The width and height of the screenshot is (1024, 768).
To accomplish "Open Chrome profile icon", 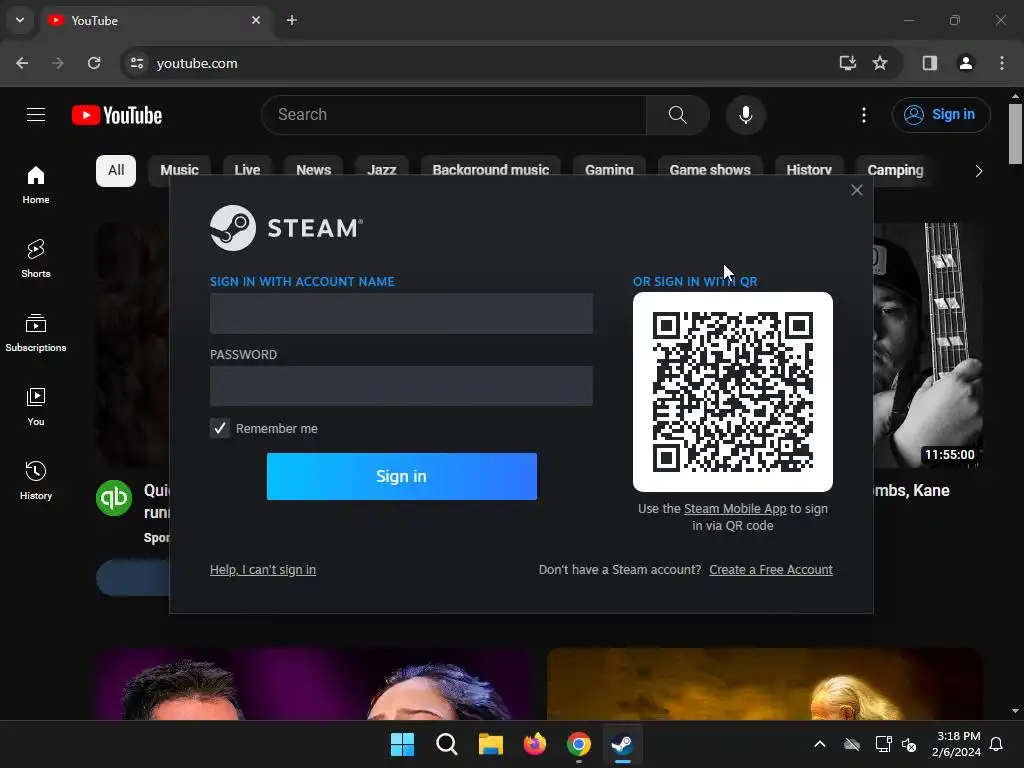I will click(x=966, y=63).
